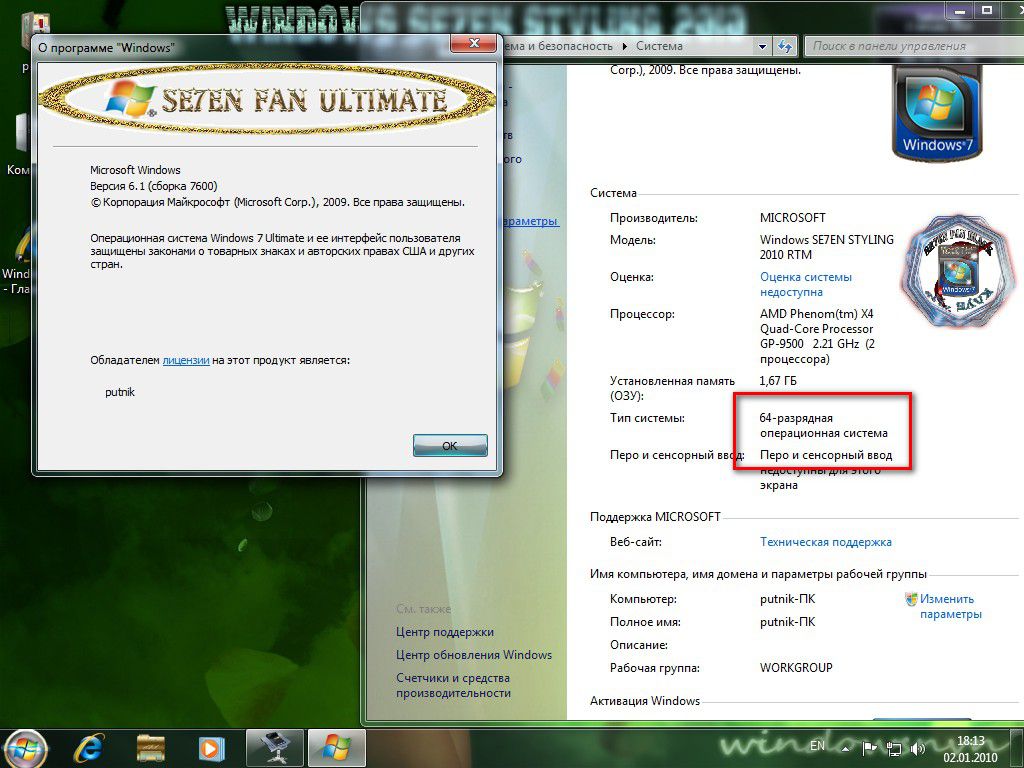Image resolution: width=1024 pixels, height=768 pixels.
Task: Focus the Control Panel search field
Action: click(914, 46)
